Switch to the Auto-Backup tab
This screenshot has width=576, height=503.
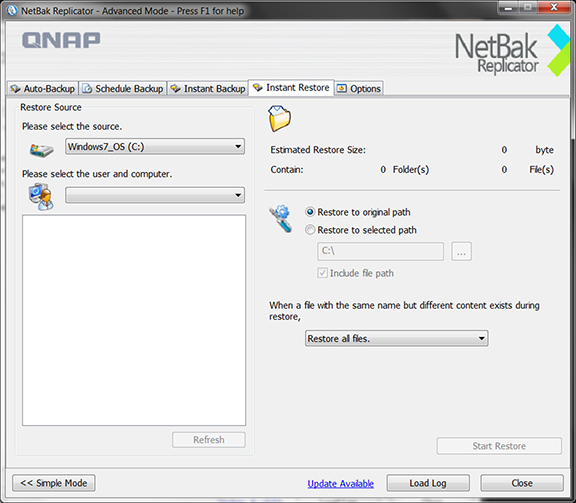43,89
